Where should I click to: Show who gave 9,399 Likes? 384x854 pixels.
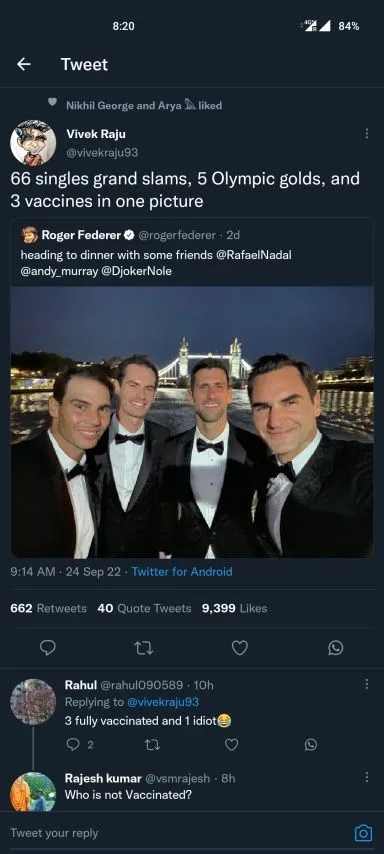(x=234, y=608)
